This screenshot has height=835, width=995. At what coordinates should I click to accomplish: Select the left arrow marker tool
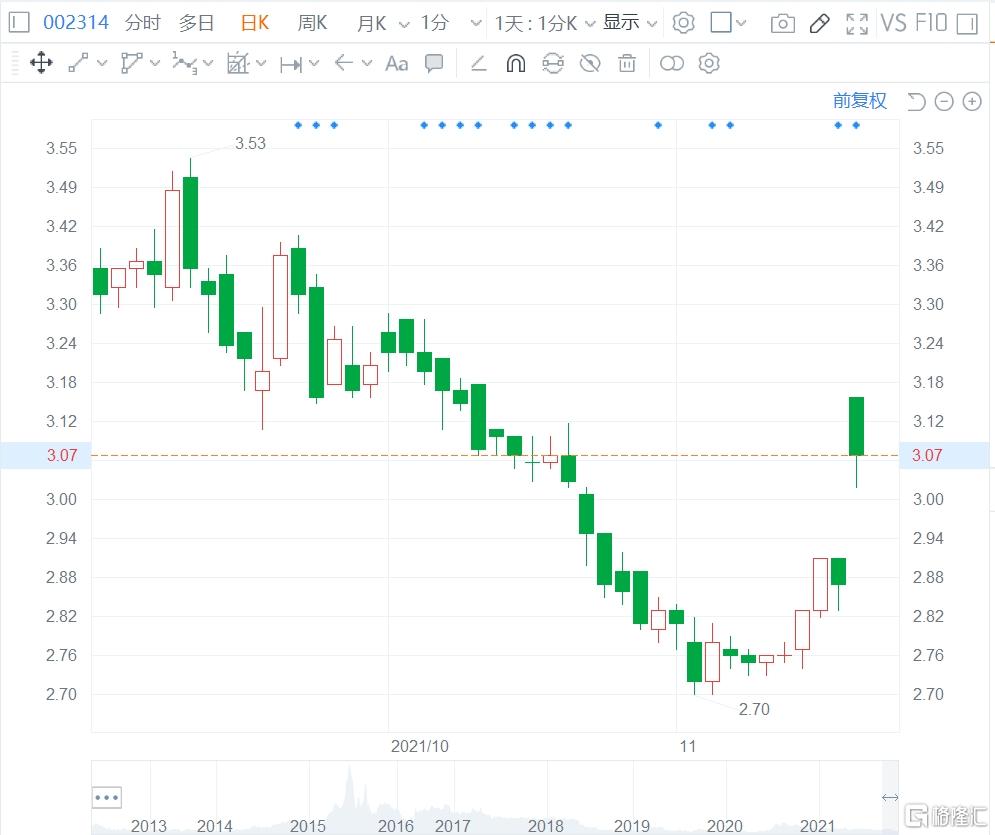[x=343, y=62]
